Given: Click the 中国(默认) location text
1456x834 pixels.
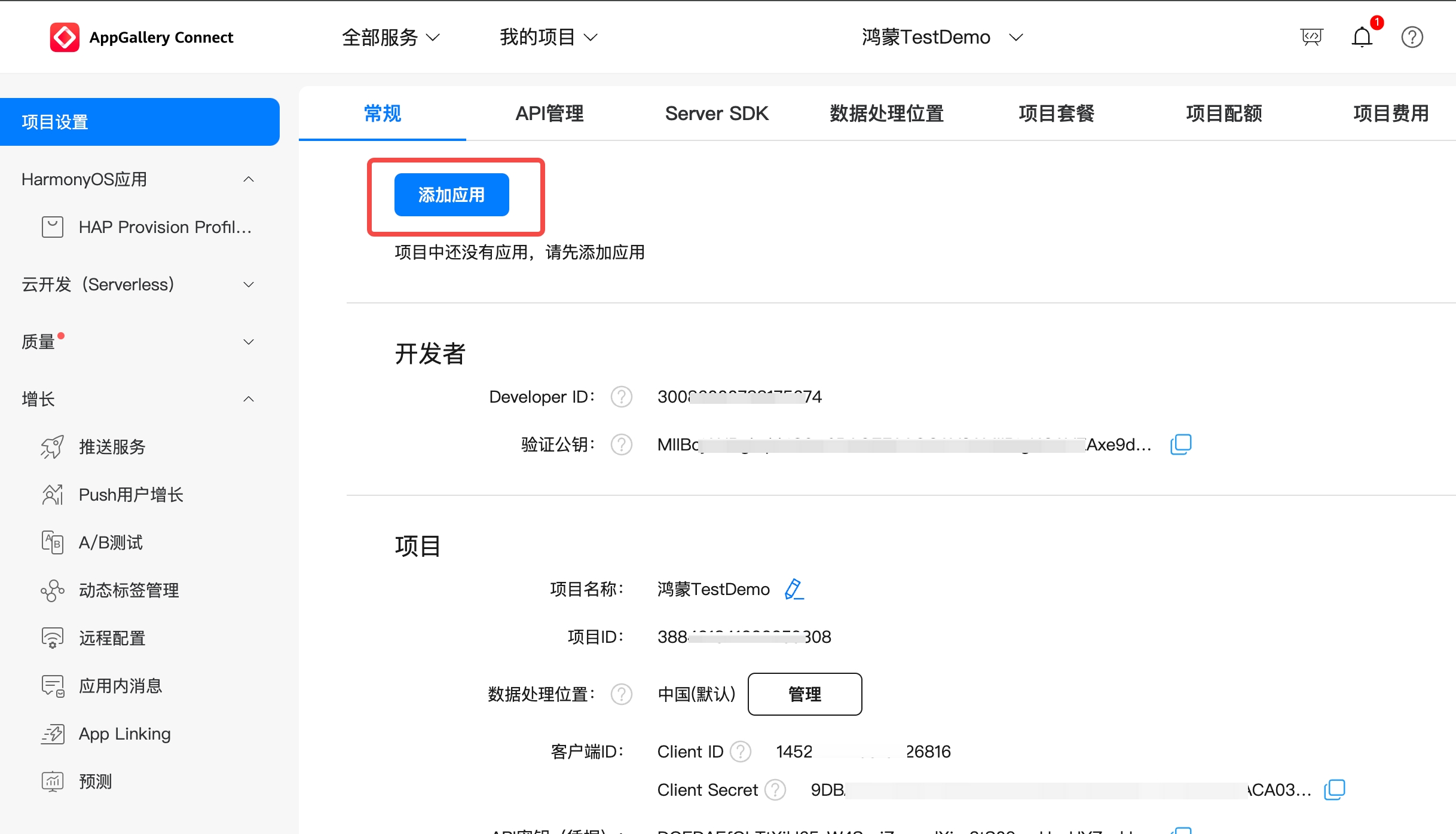Looking at the screenshot, I should point(696,694).
